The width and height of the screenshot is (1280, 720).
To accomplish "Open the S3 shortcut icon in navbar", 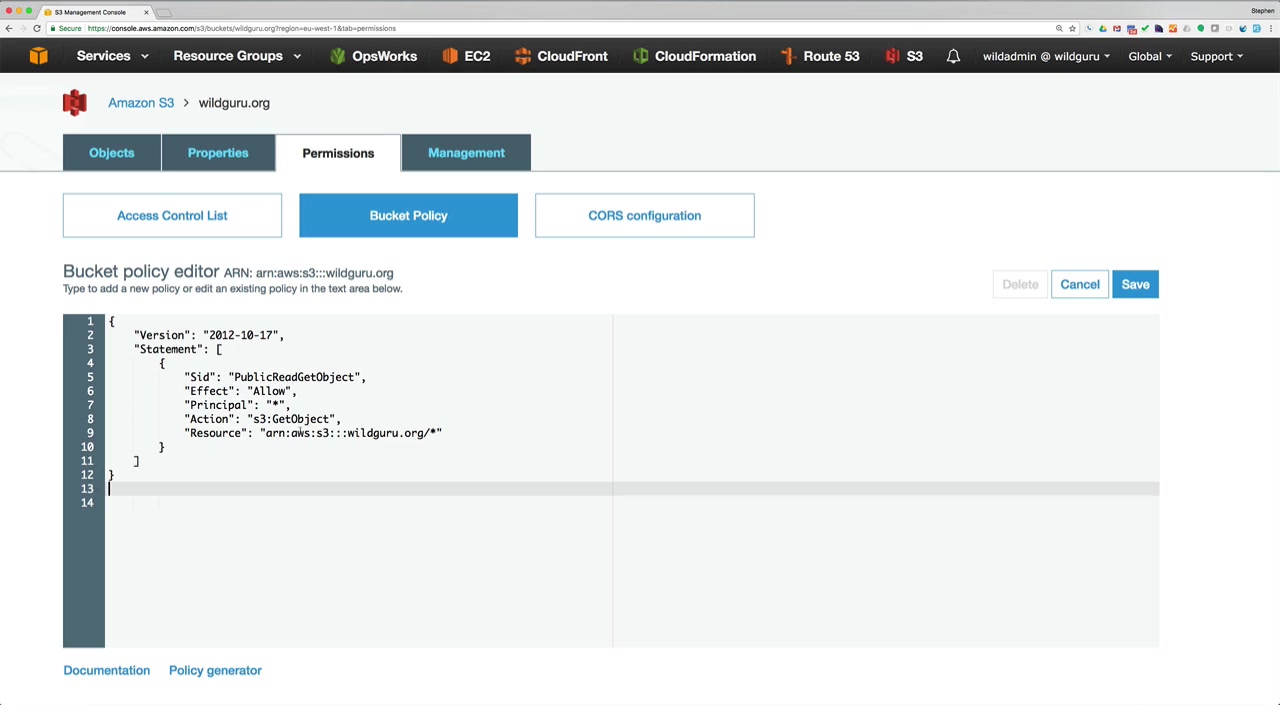I will pyautogui.click(x=892, y=56).
